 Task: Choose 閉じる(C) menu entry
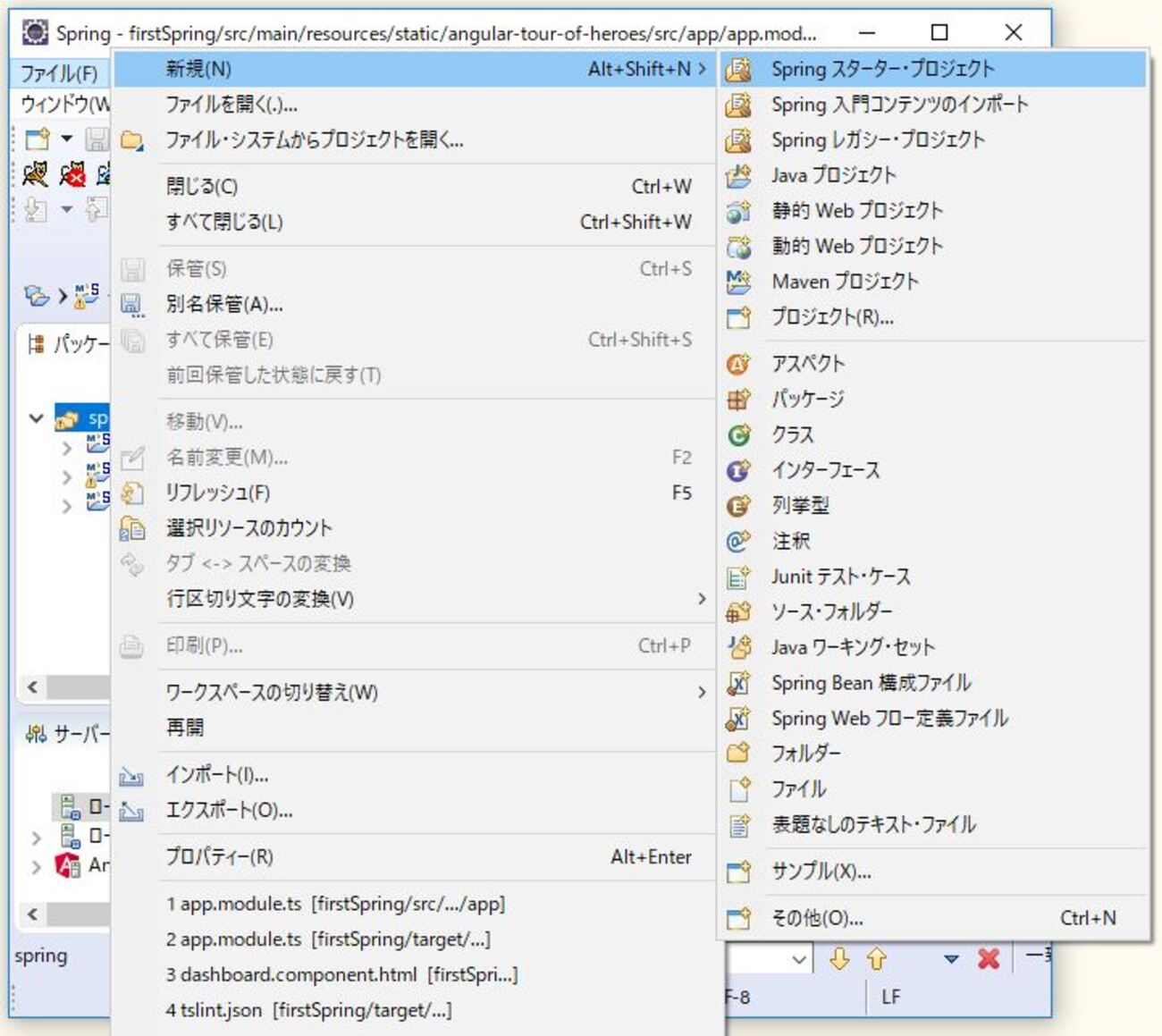414,187
